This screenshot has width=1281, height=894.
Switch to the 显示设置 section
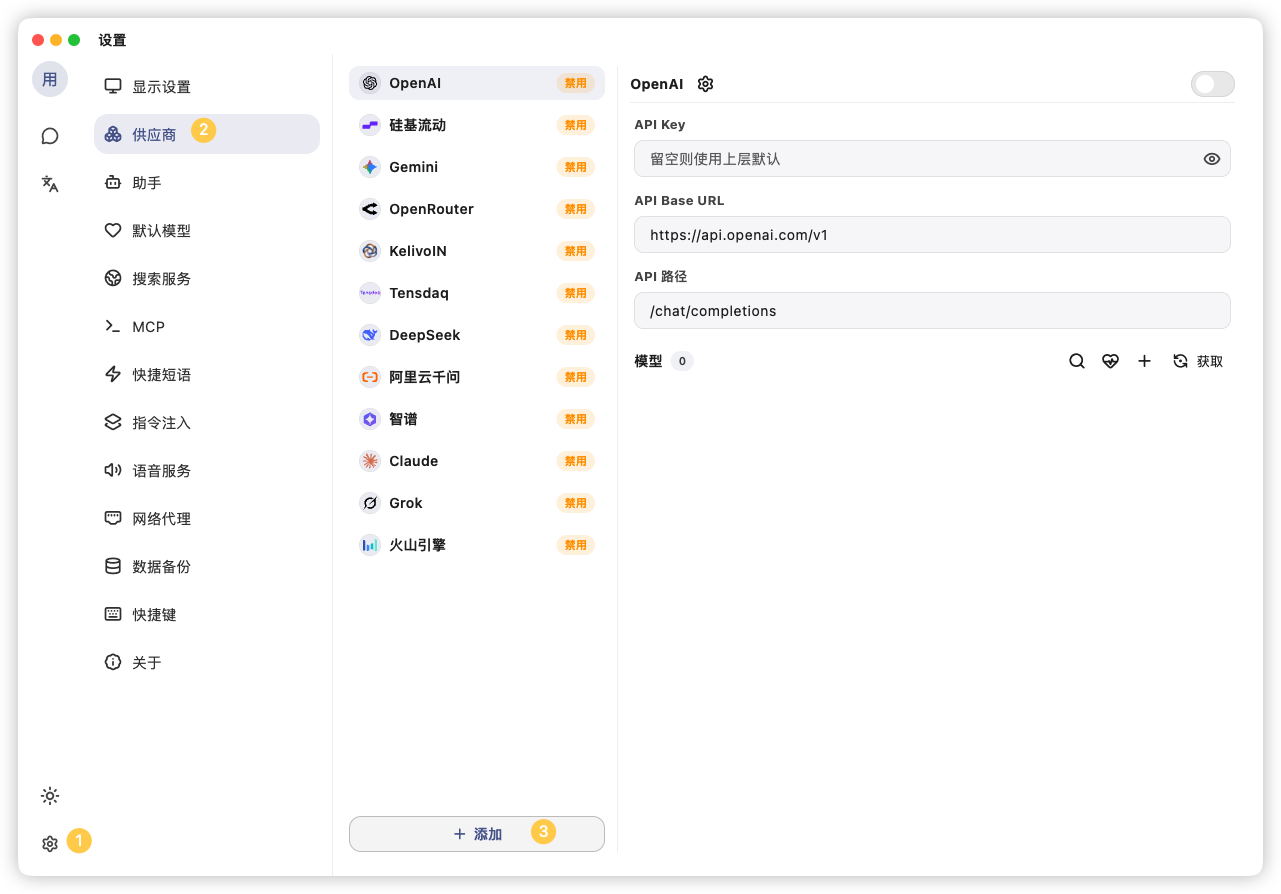point(160,86)
